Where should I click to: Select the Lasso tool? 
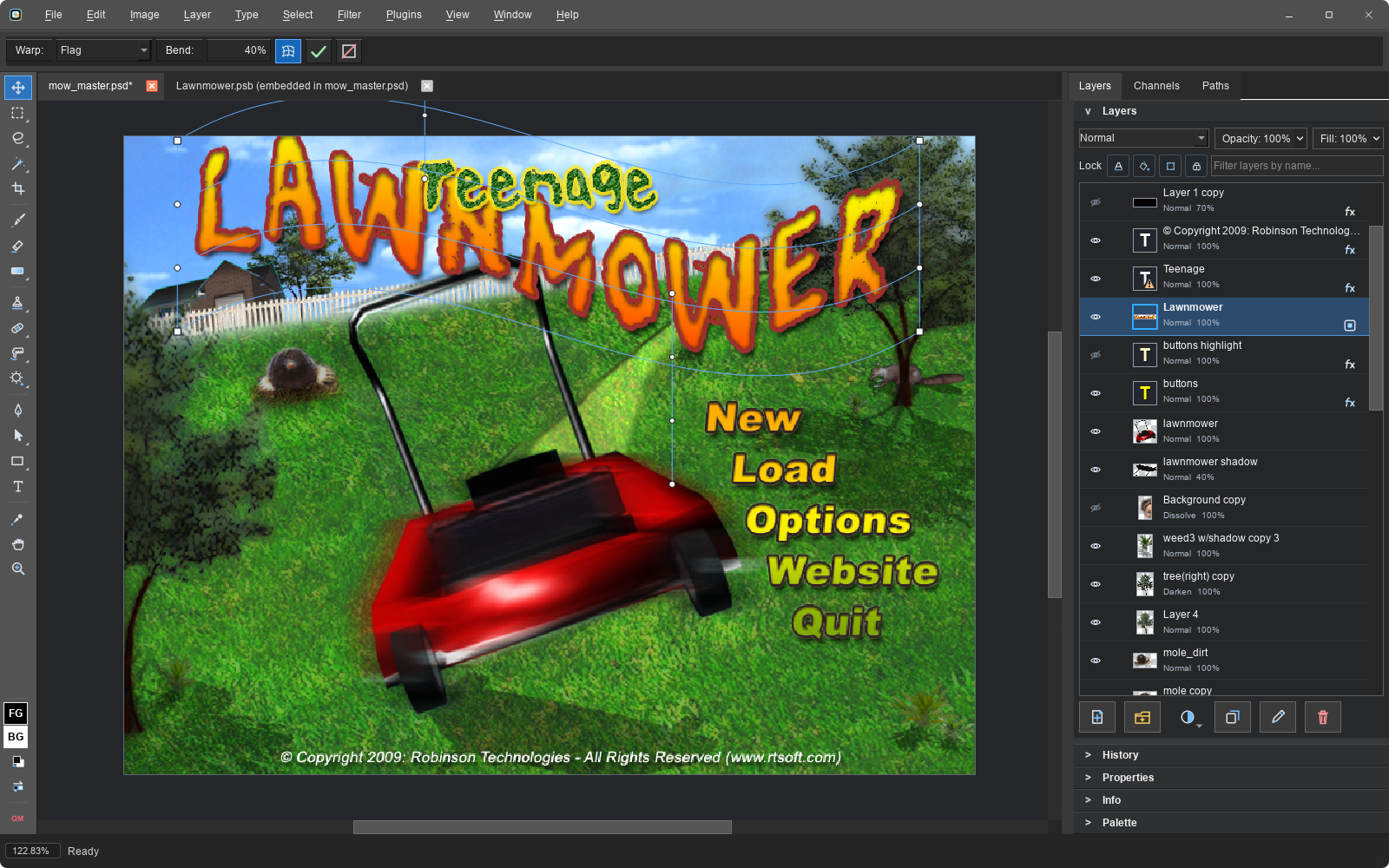[17, 139]
